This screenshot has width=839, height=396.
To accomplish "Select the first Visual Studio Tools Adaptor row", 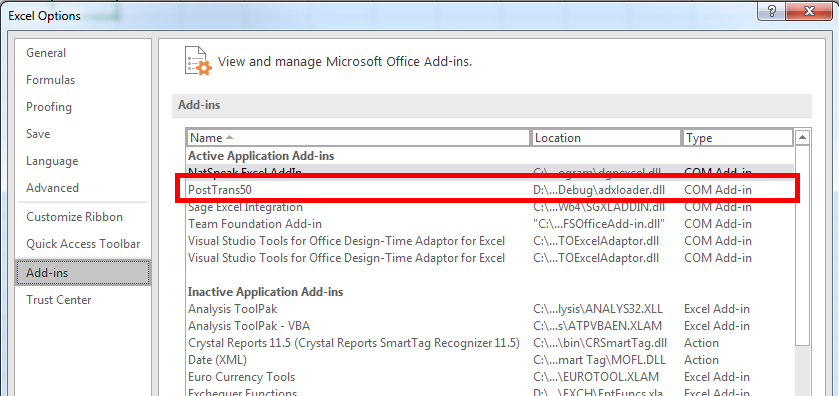I will pyautogui.click(x=490, y=241).
